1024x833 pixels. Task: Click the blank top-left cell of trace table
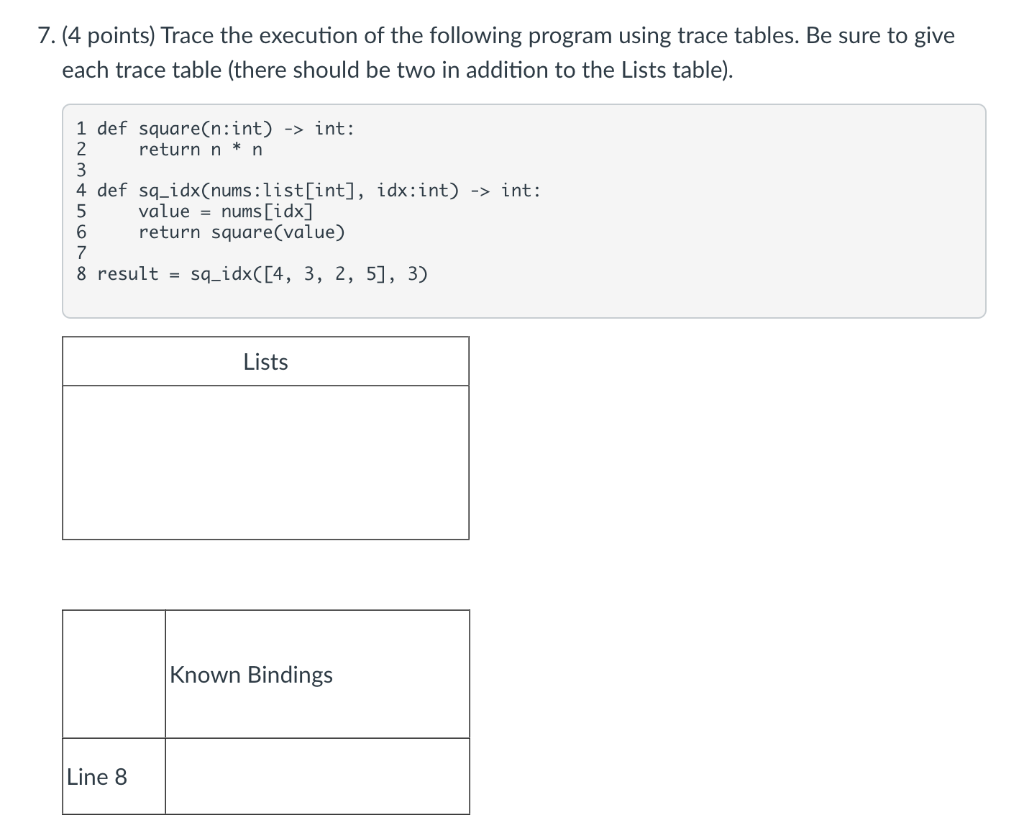pyautogui.click(x=114, y=674)
